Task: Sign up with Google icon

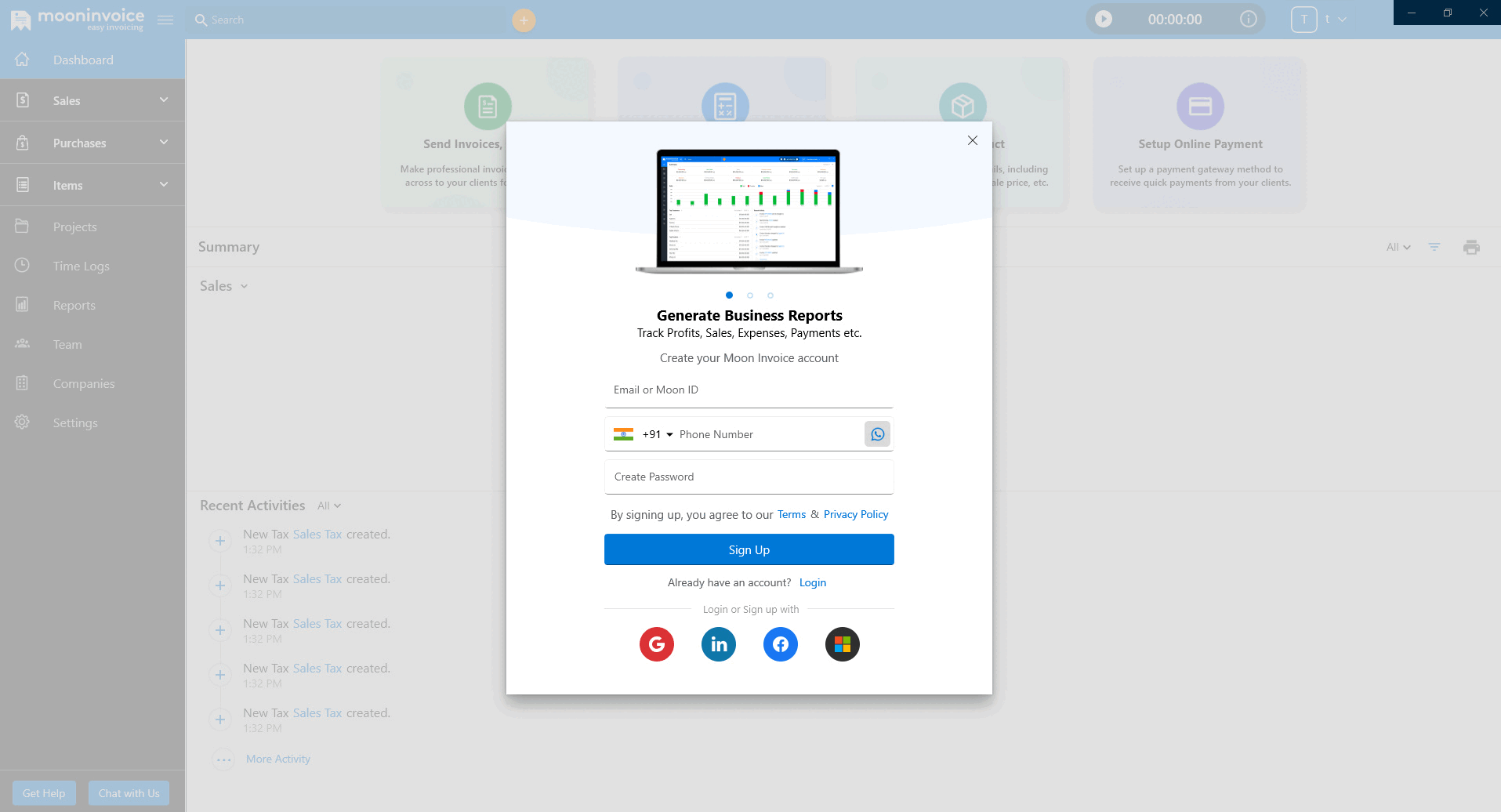Action: click(657, 644)
